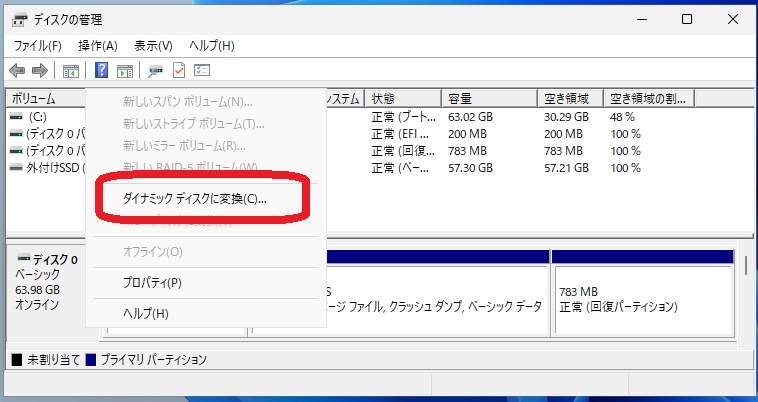The image size is (758, 402).
Task: Select partition showing クラッシュ ダンプ, ベーシック データ
Action: 437,292
